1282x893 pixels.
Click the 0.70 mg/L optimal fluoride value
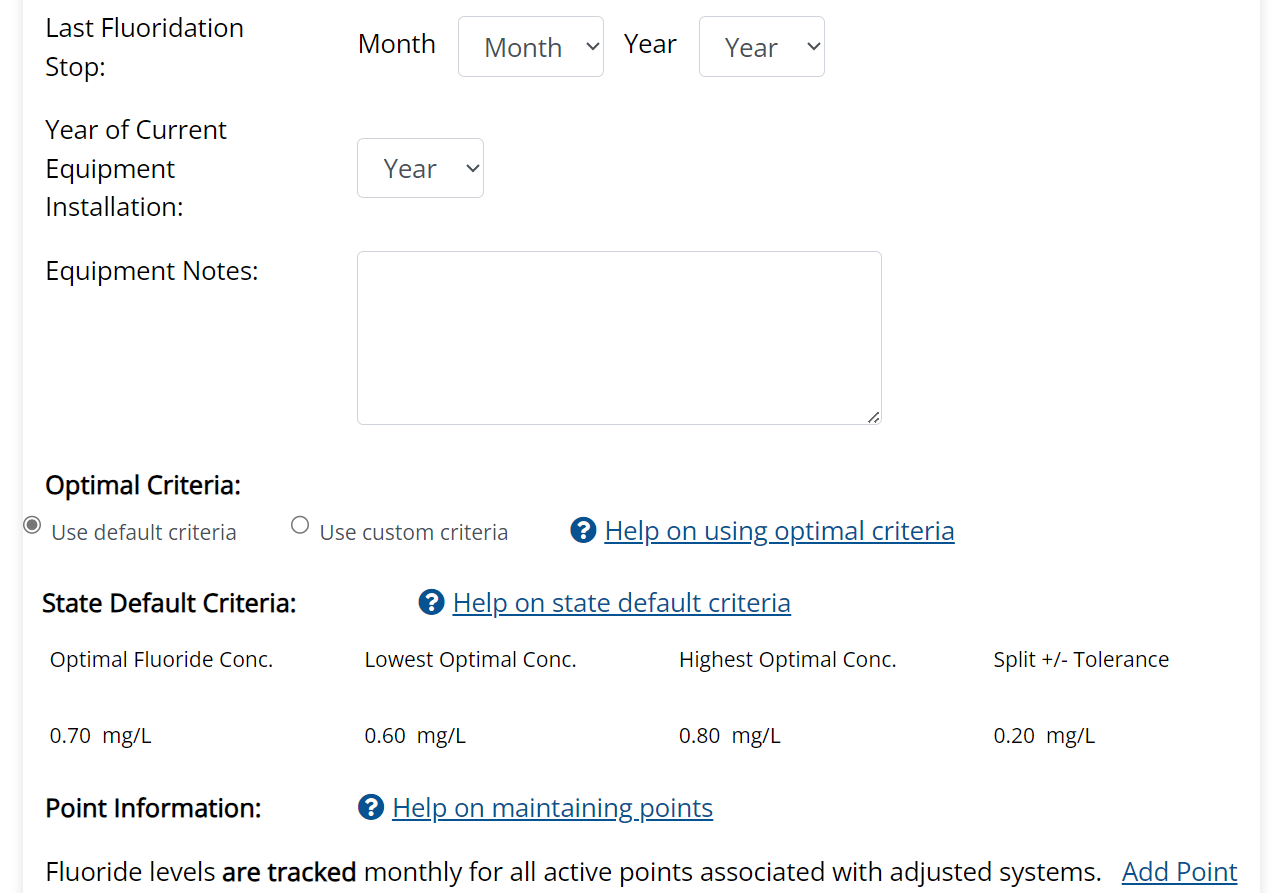pos(100,736)
